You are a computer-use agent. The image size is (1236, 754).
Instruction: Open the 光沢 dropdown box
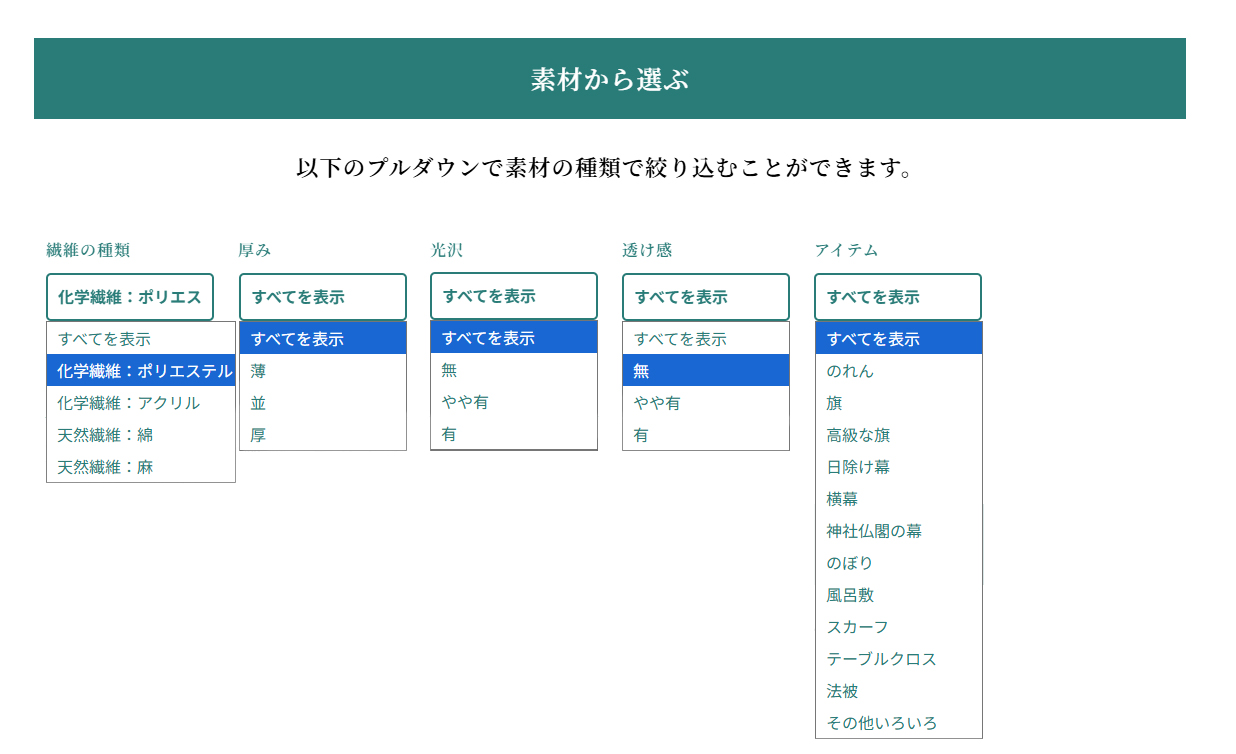[514, 296]
